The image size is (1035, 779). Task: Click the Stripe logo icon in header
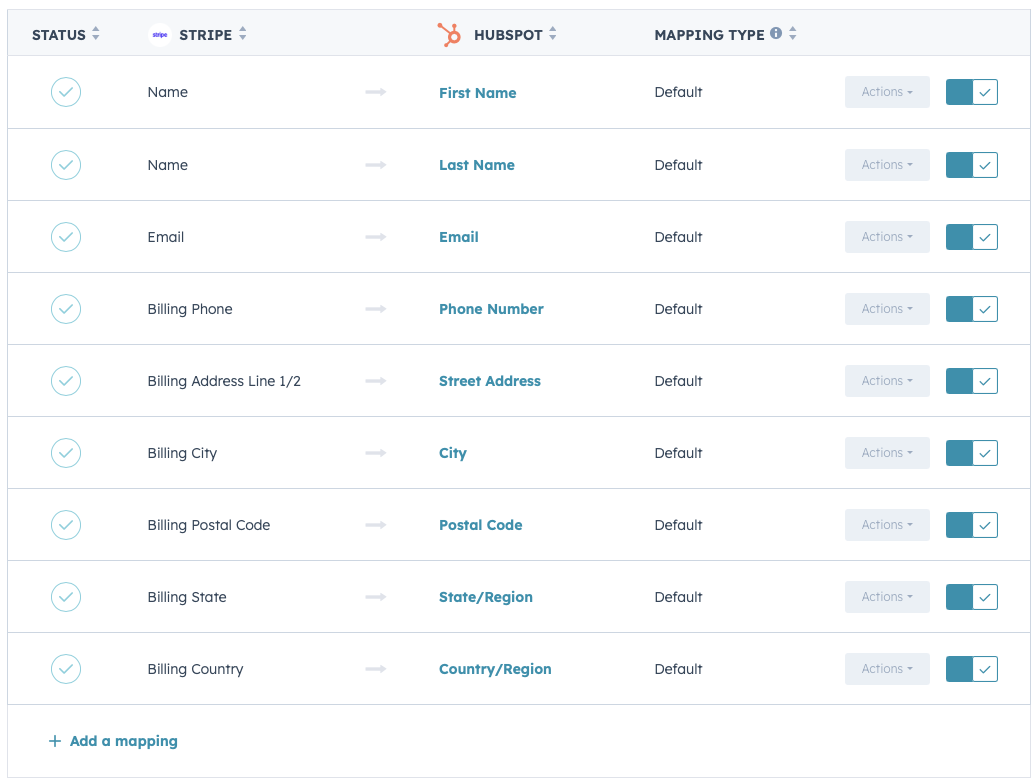(x=159, y=35)
